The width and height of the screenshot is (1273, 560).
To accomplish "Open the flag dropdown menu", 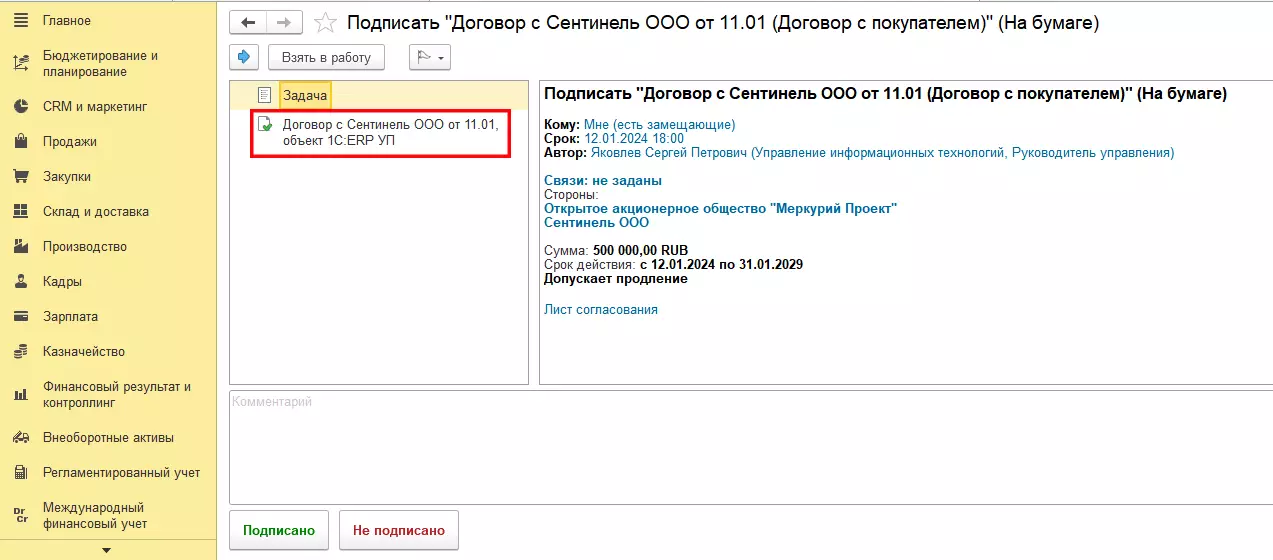I will coord(430,57).
